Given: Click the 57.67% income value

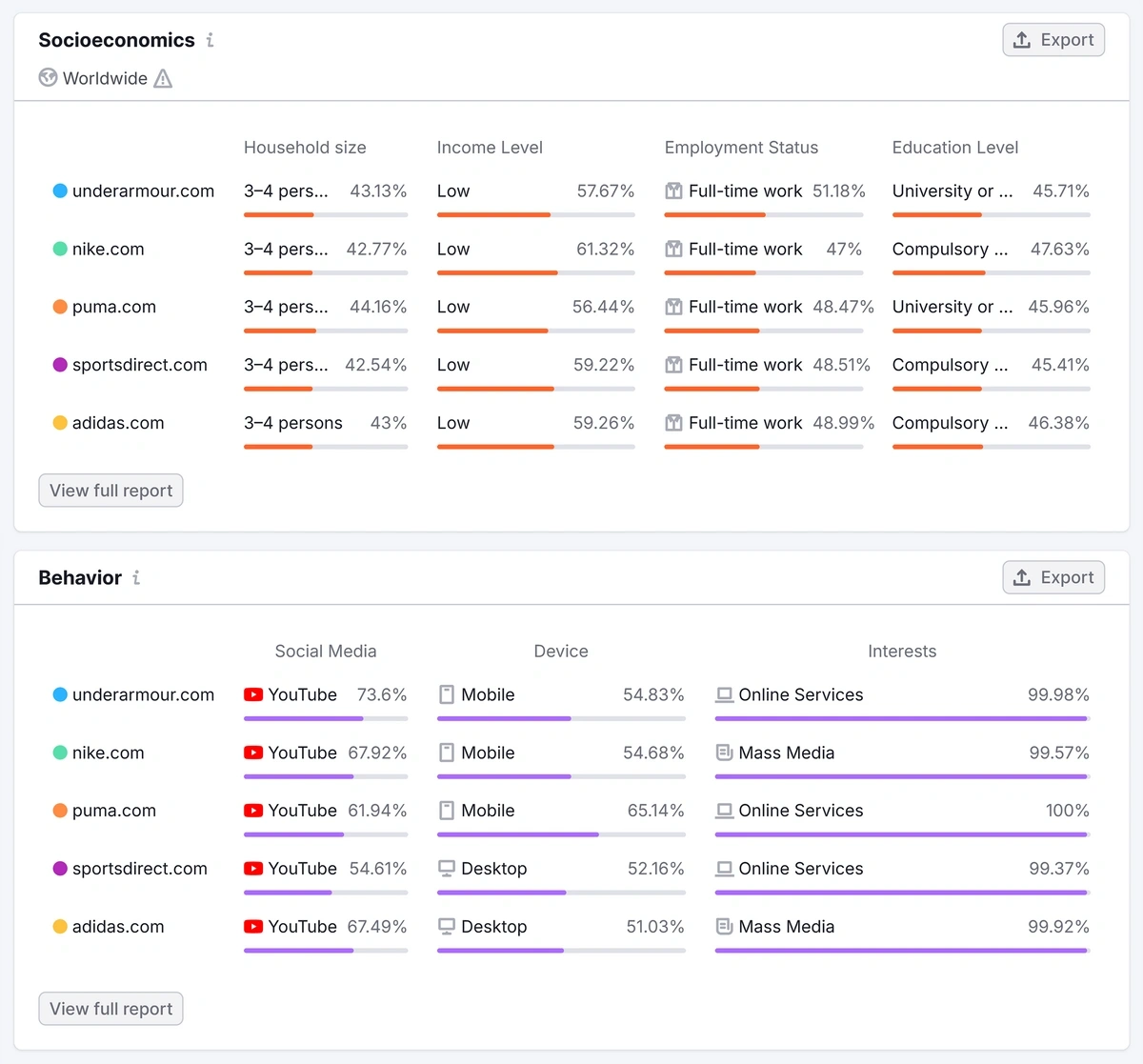Looking at the screenshot, I should (x=606, y=191).
